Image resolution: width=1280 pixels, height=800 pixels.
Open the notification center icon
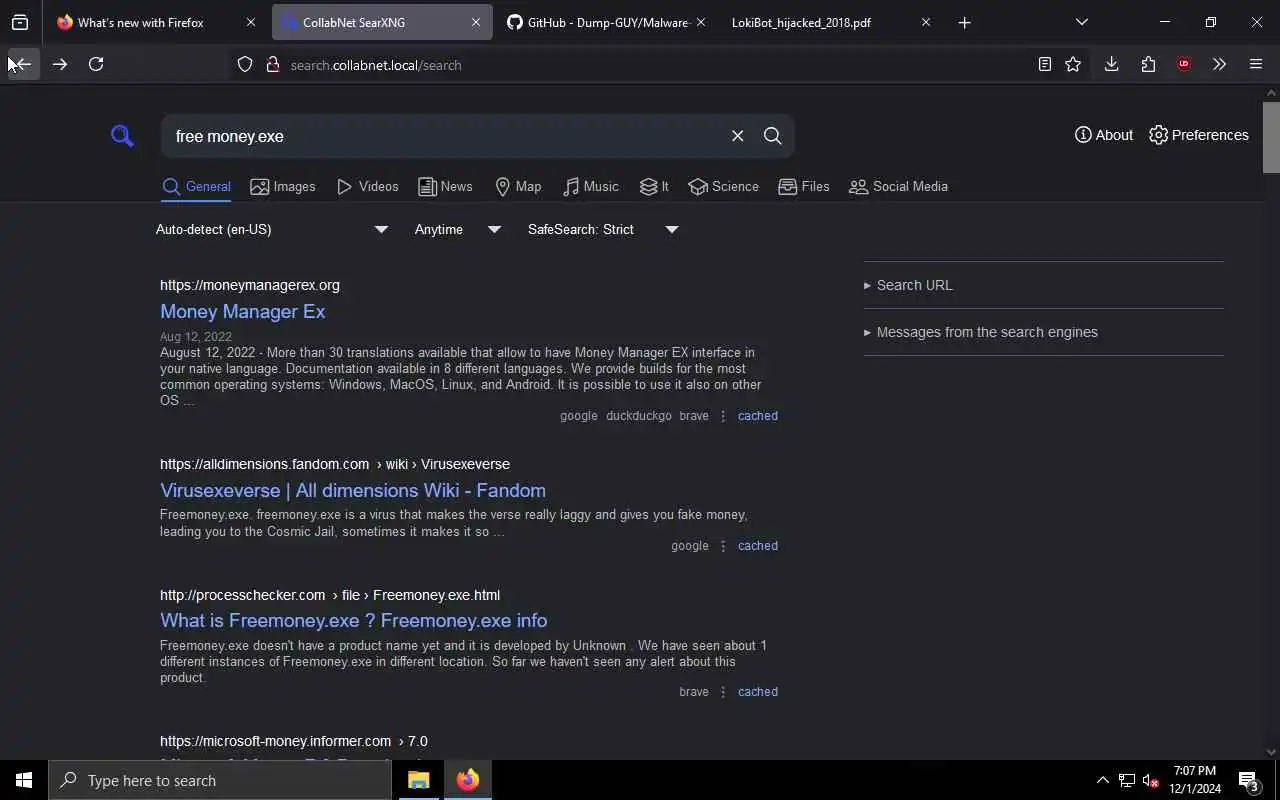1249,780
